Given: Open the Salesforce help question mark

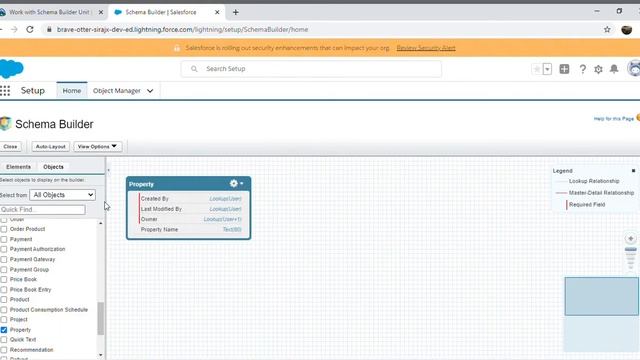Looking at the screenshot, I should [582, 69].
